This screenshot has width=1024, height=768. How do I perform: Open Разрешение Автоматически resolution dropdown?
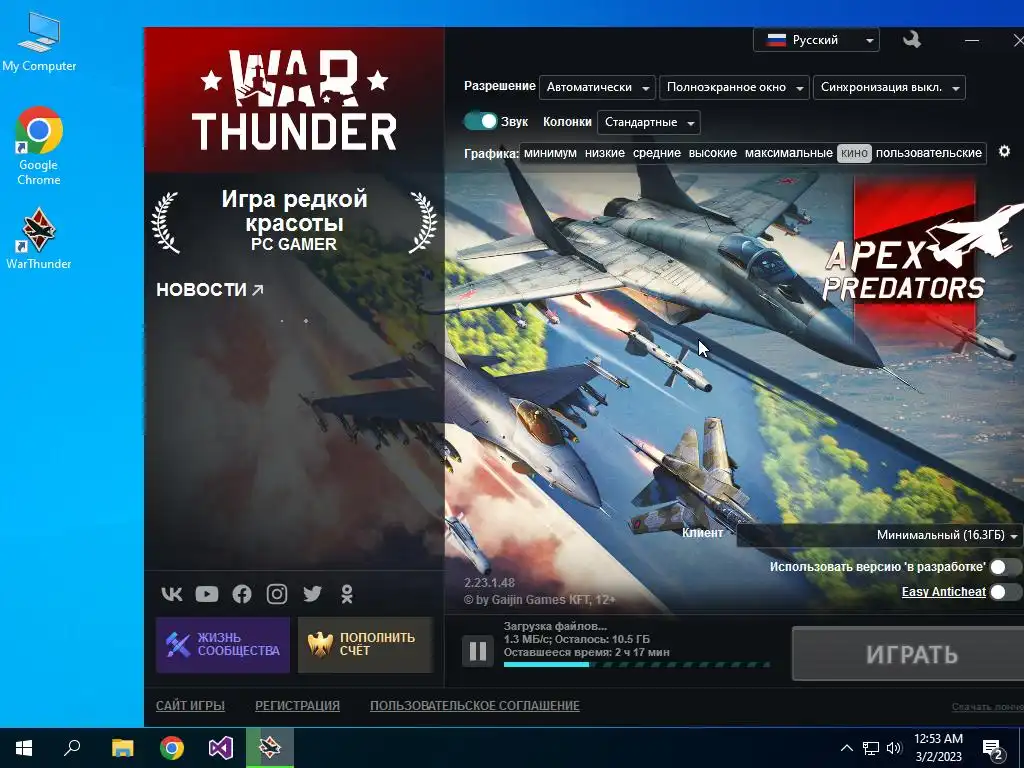(x=597, y=87)
